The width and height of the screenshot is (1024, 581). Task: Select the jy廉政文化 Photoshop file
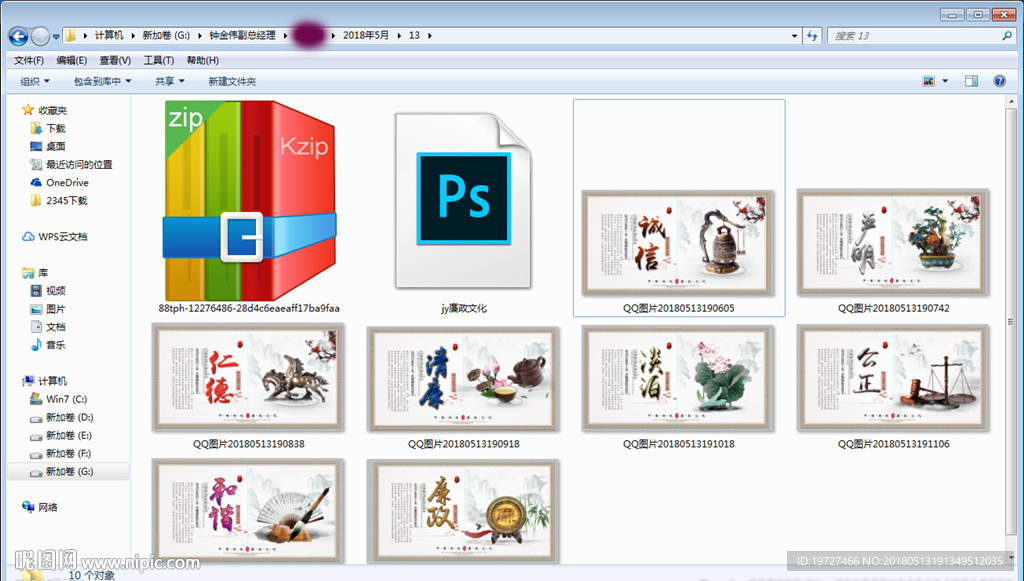464,200
